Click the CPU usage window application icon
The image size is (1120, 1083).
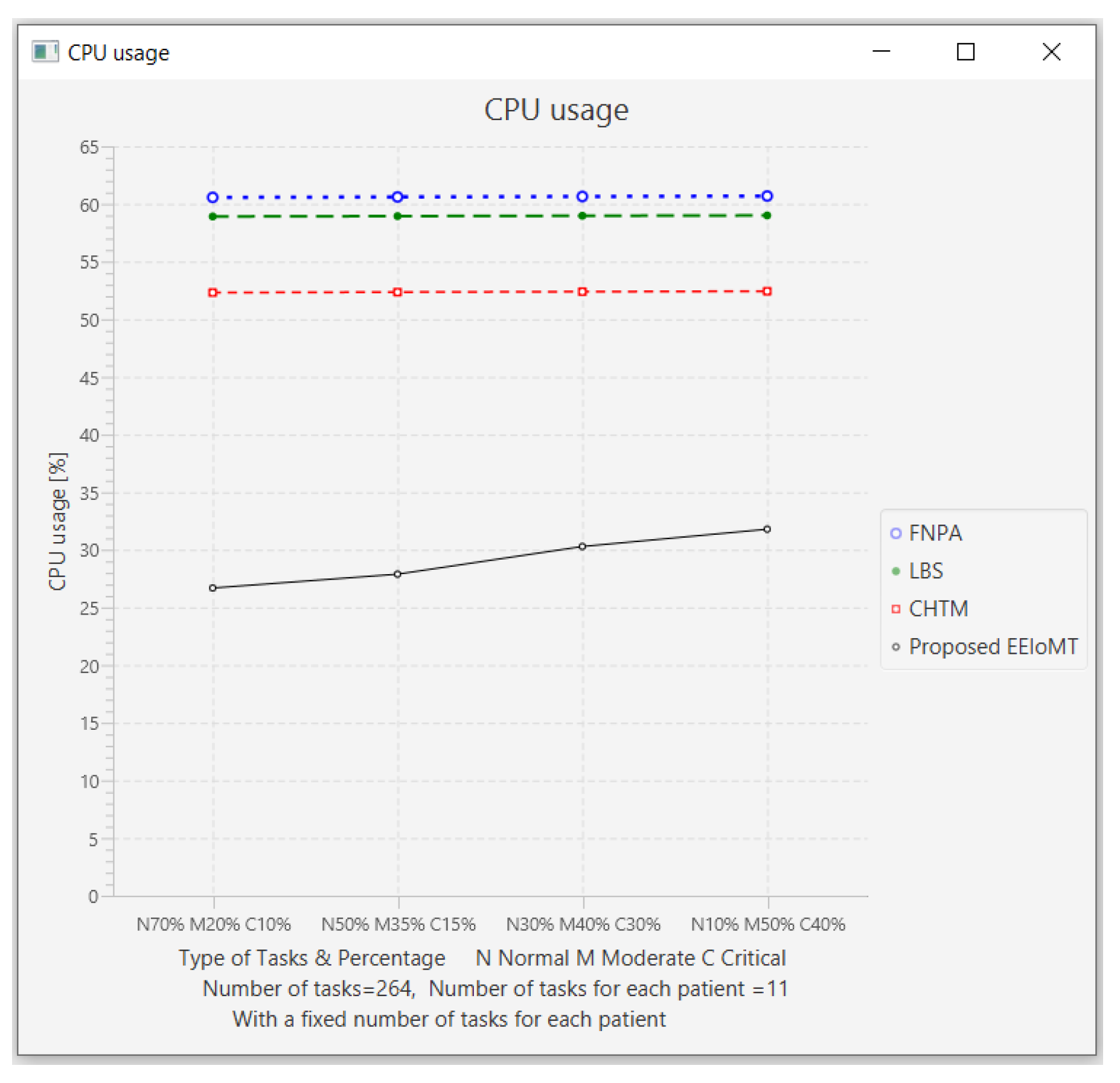(45, 52)
